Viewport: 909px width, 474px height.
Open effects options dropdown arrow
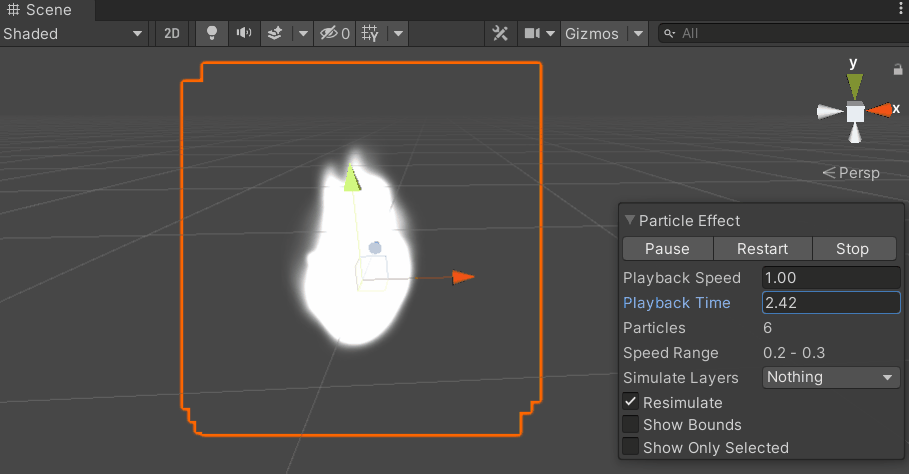(303, 34)
